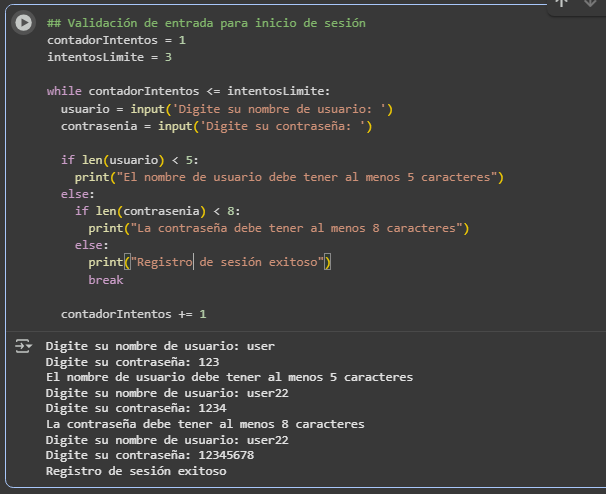606x494 pixels.
Task: Click the print about 8 caracteres password
Action: pos(278,228)
